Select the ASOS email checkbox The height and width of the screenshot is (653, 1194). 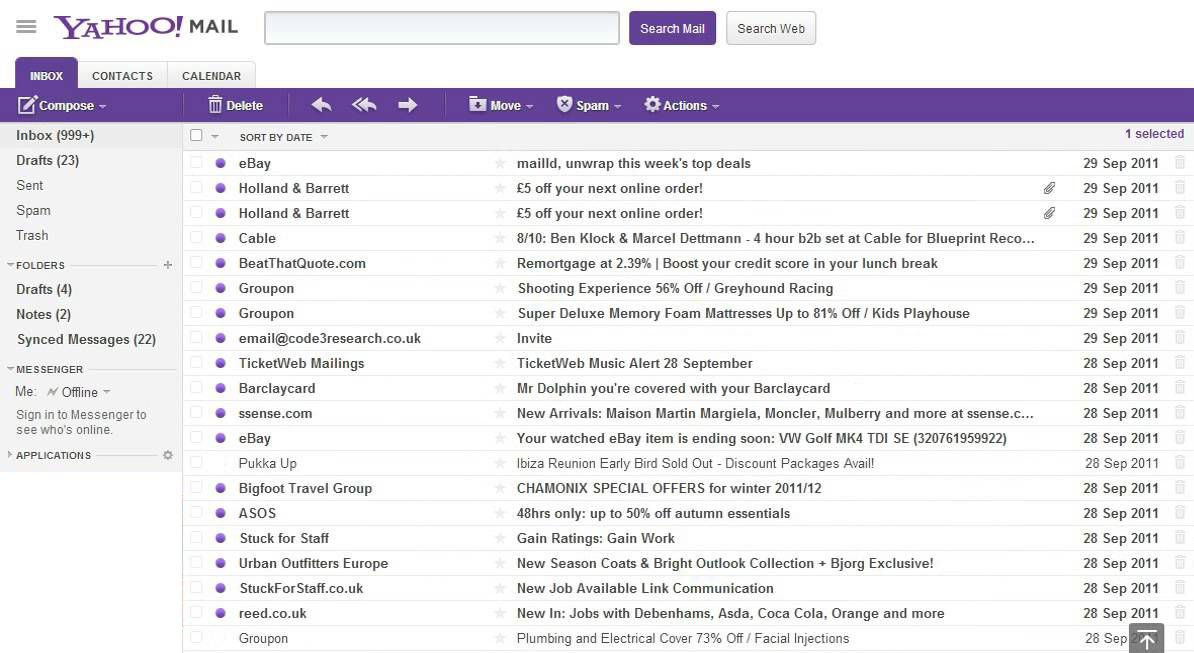(196, 512)
